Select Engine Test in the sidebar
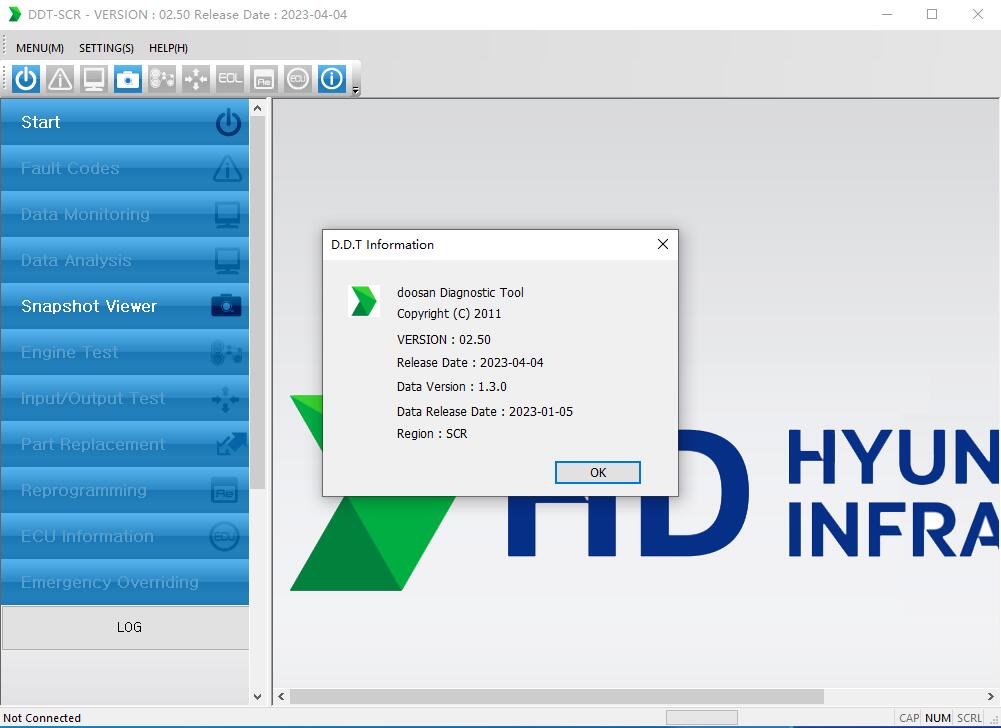This screenshot has height=728, width=1001. (x=124, y=352)
